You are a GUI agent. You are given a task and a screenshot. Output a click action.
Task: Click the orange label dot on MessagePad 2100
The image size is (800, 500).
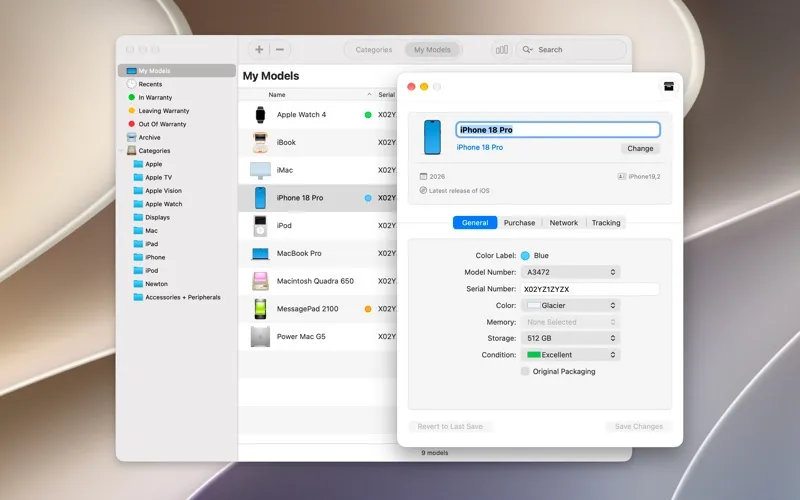[368, 309]
